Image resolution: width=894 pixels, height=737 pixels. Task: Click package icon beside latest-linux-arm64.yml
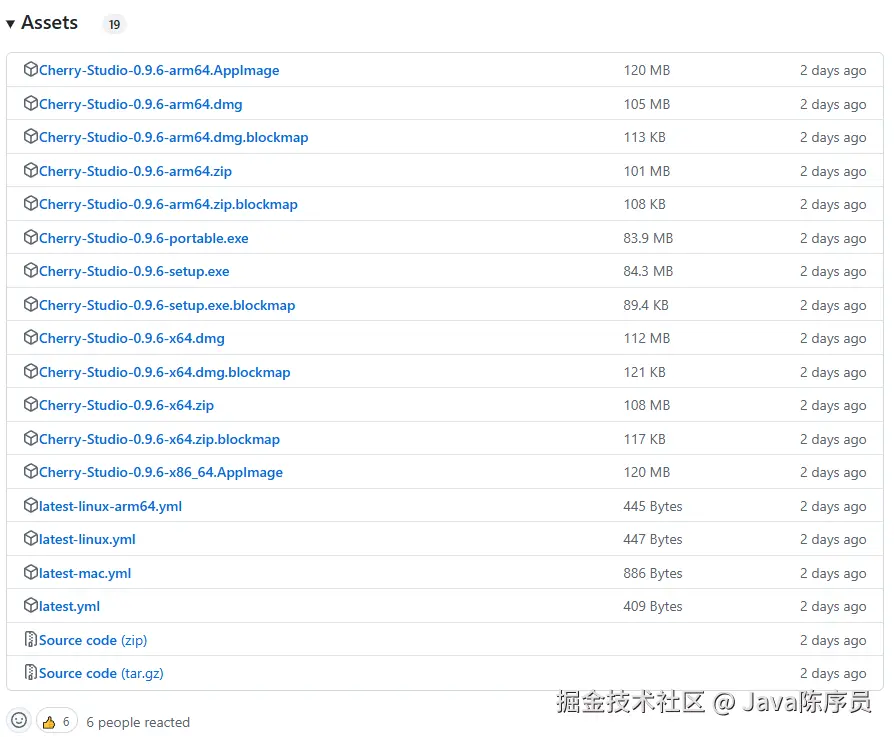pos(30,505)
